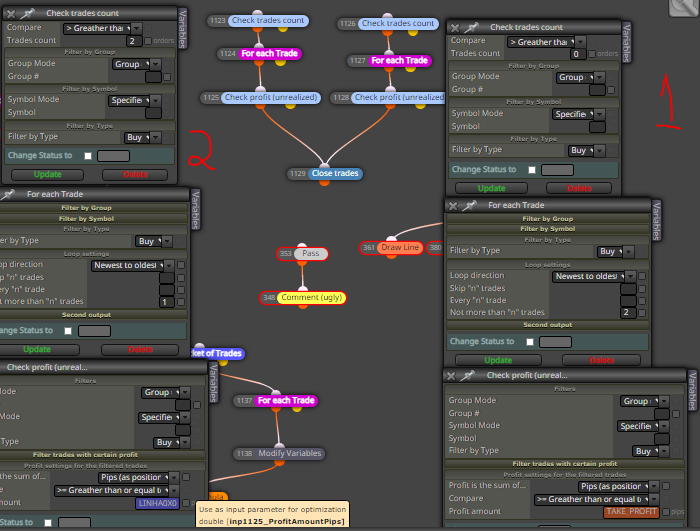The height and width of the screenshot is (531, 700).
Task: Click Delete in left Check trades count
Action: (x=135, y=175)
